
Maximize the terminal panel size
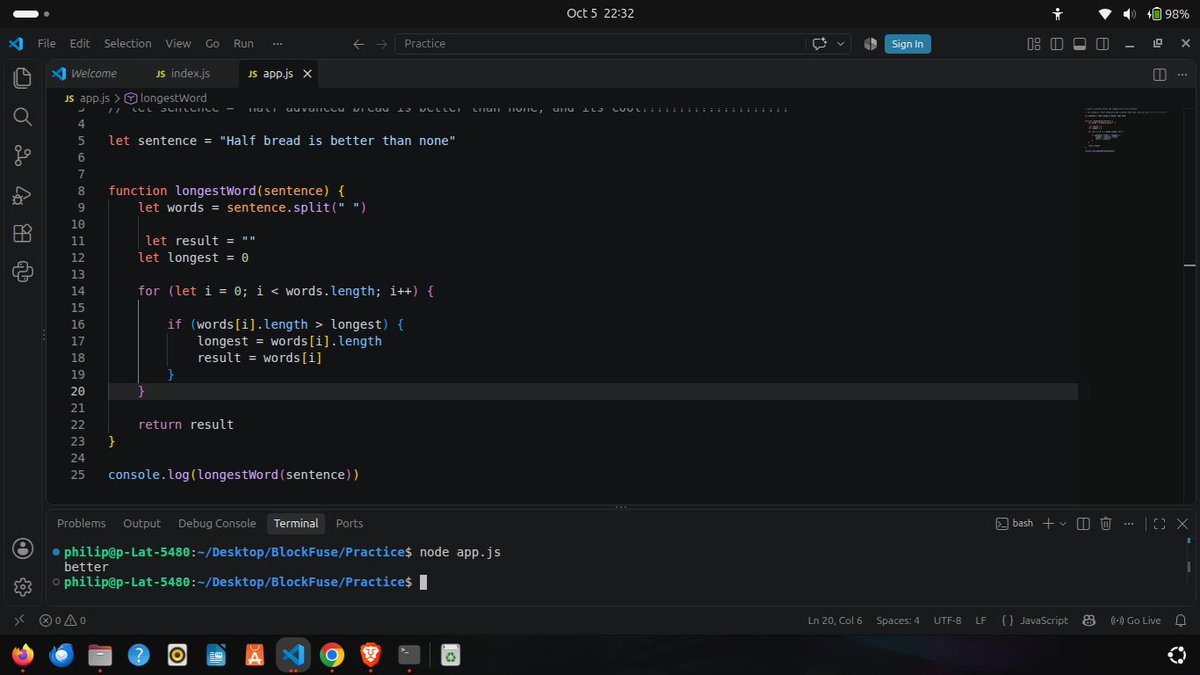(1160, 523)
